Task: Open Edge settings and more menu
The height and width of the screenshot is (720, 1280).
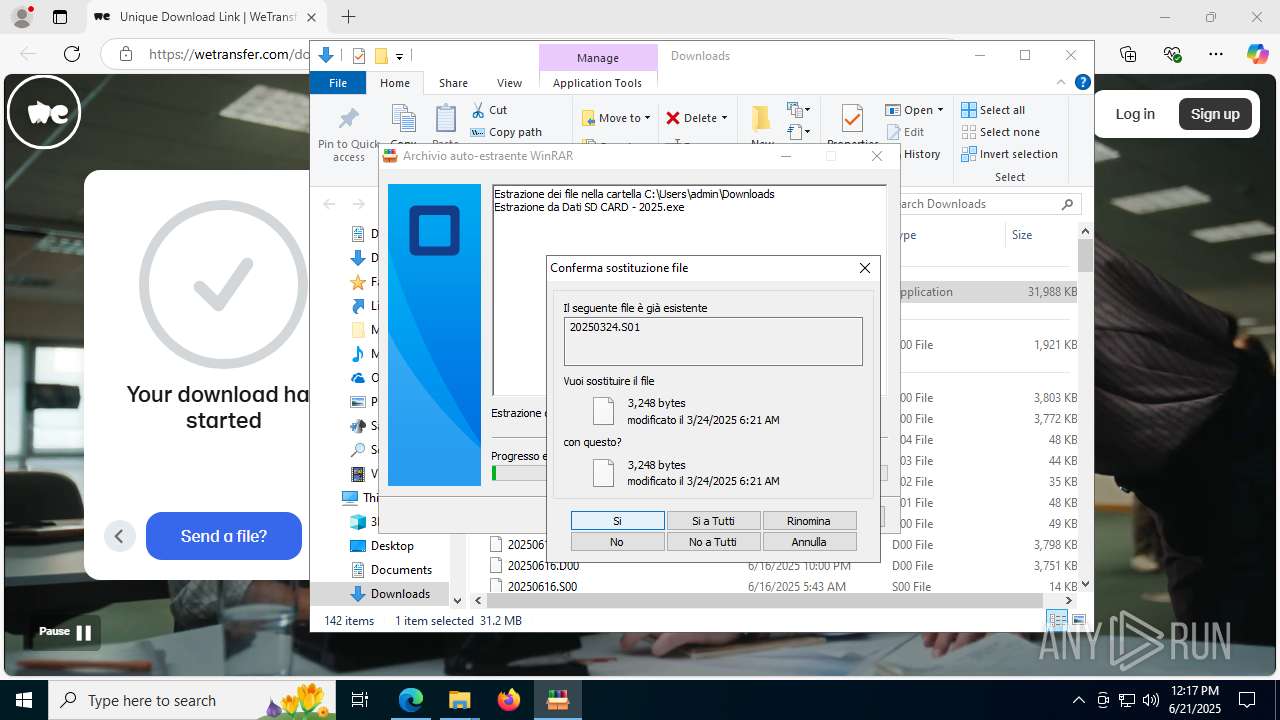Action: (x=1216, y=54)
